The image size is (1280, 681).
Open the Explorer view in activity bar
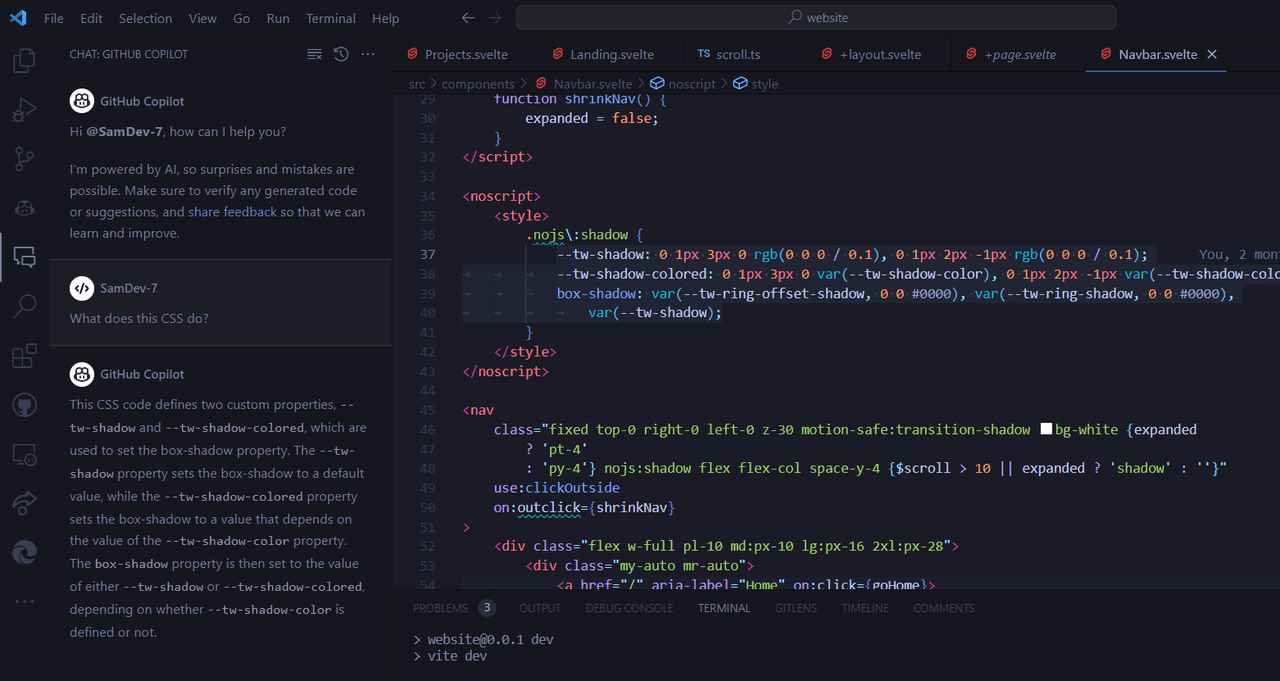[x=24, y=62]
